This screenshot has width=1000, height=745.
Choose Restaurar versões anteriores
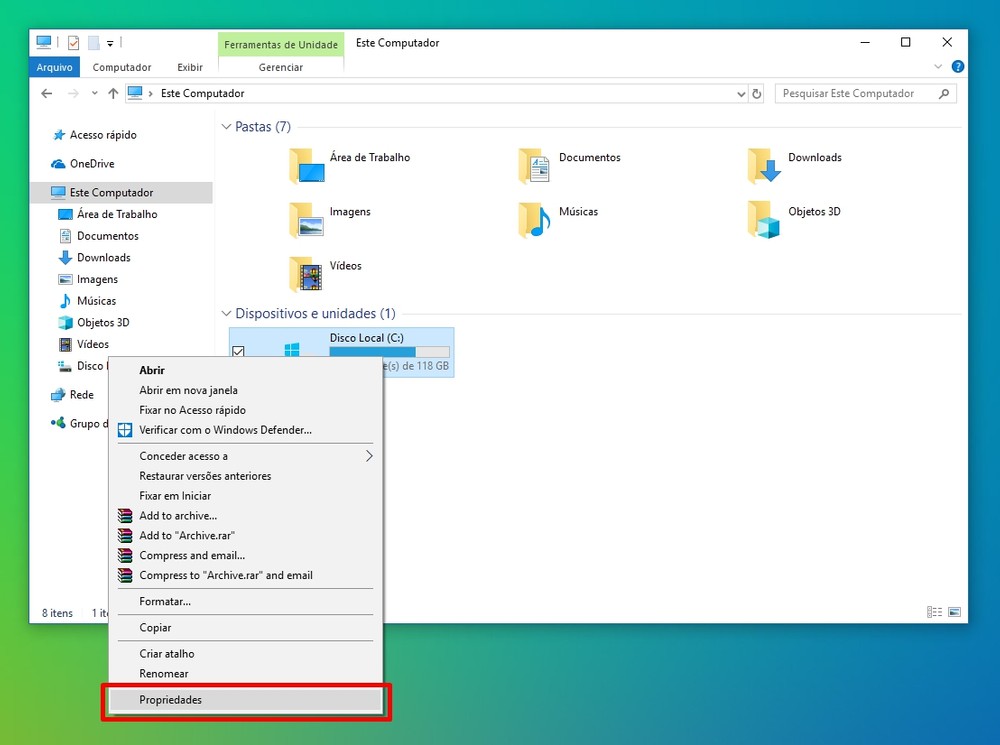pos(246,475)
